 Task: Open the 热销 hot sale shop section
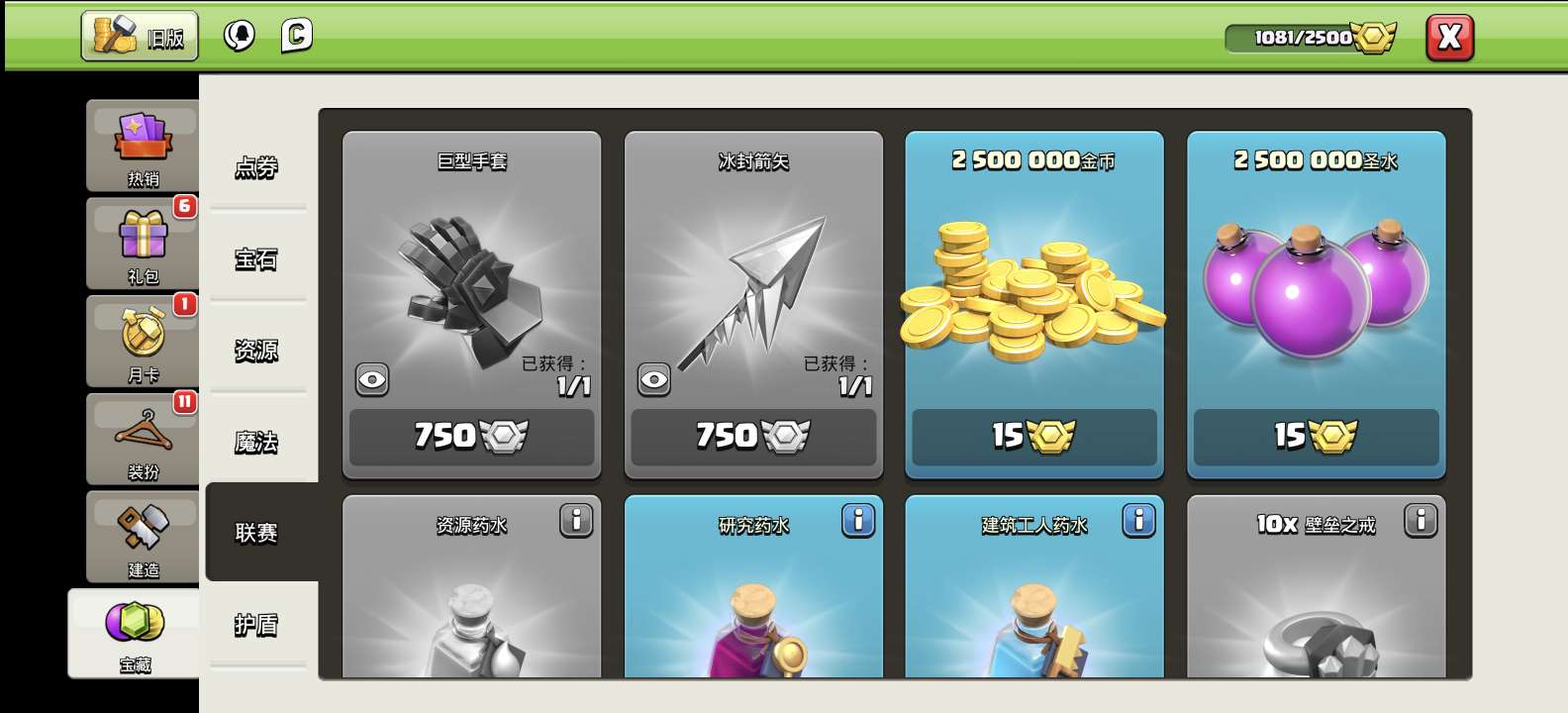point(143,146)
